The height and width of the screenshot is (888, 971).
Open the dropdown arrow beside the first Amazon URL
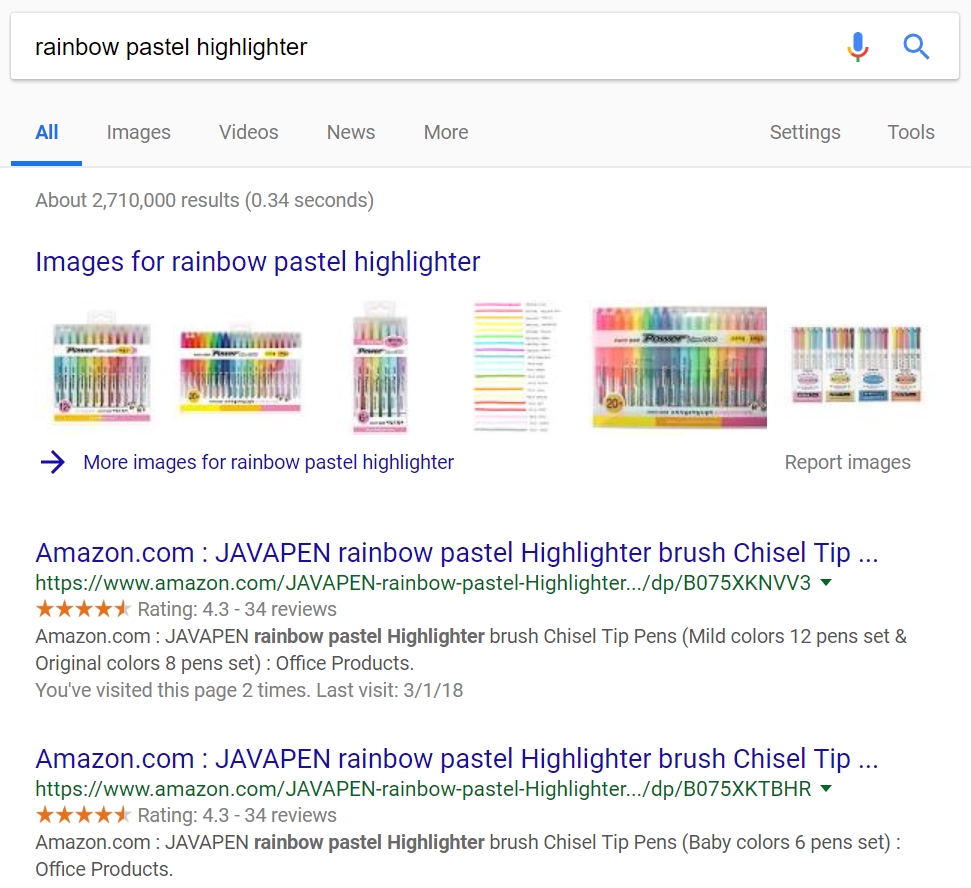click(824, 580)
